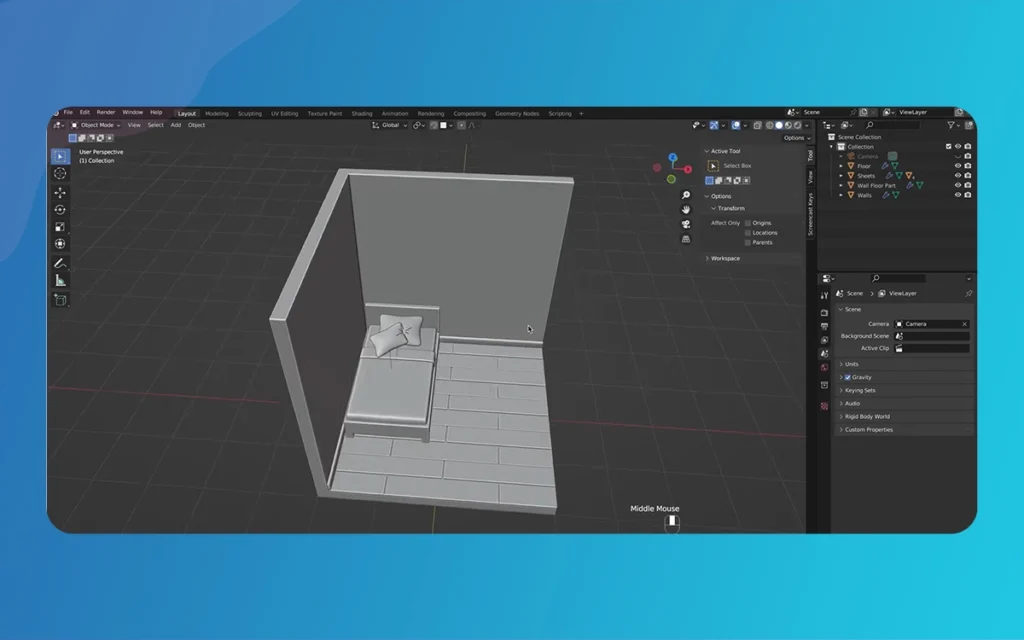Select the Walk/Navigate hand icon below the gizmo
Image resolution: width=1024 pixels, height=640 pixels.
tap(685, 209)
